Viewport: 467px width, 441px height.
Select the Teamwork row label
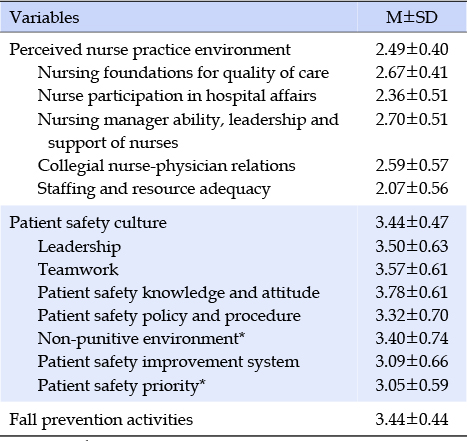pos(78,269)
